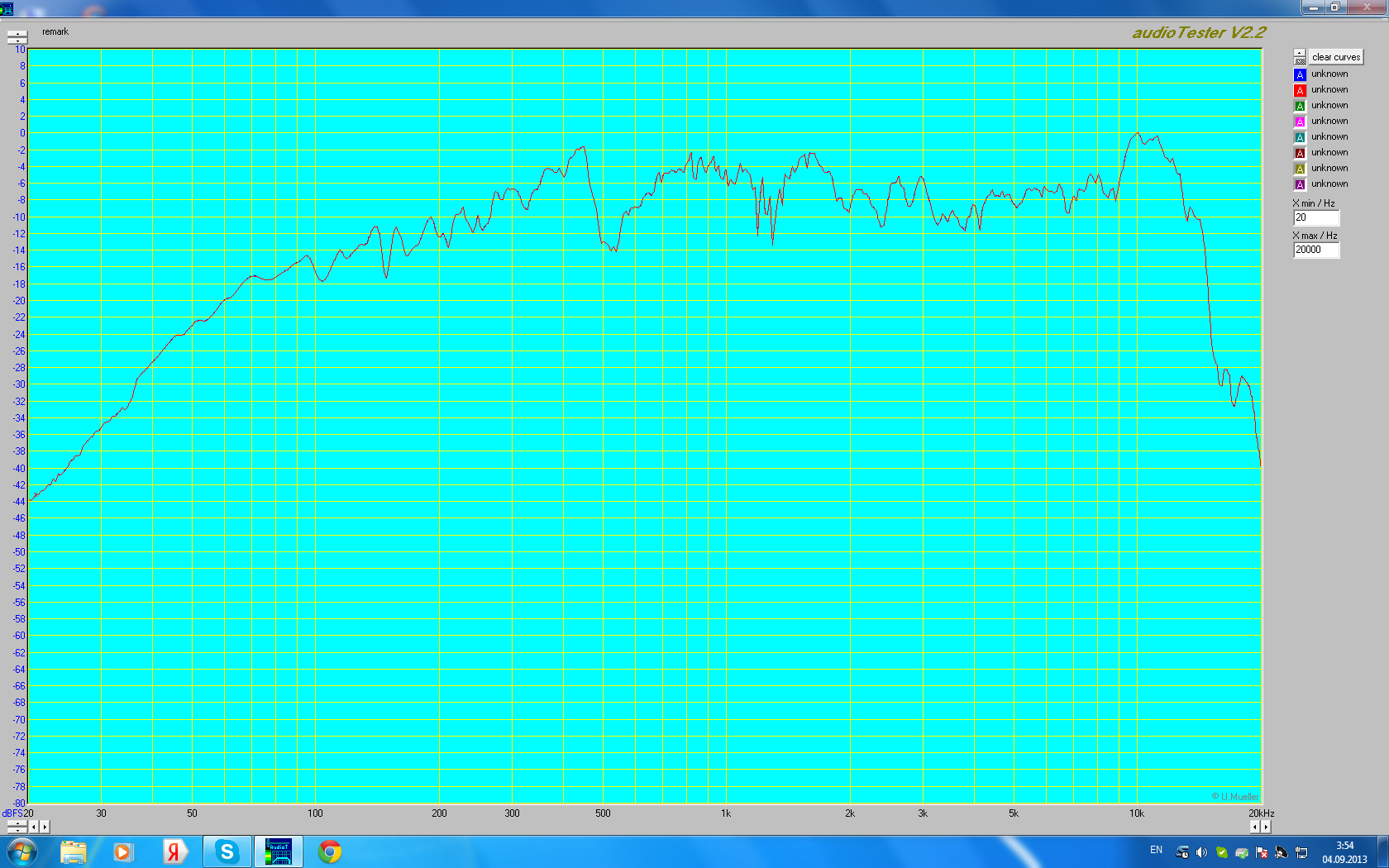Launch Google Chrome from taskbar
This screenshot has width=1389, height=868.
(330, 851)
